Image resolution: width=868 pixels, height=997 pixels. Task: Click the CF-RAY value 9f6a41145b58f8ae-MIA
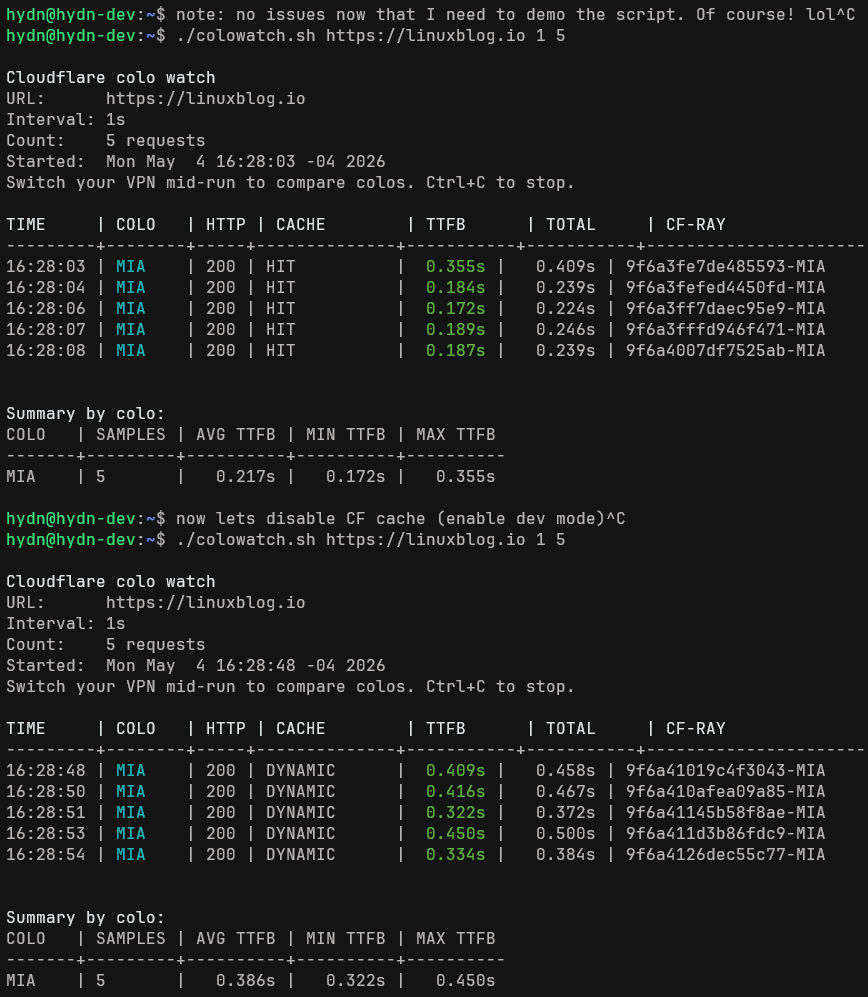[725, 813]
